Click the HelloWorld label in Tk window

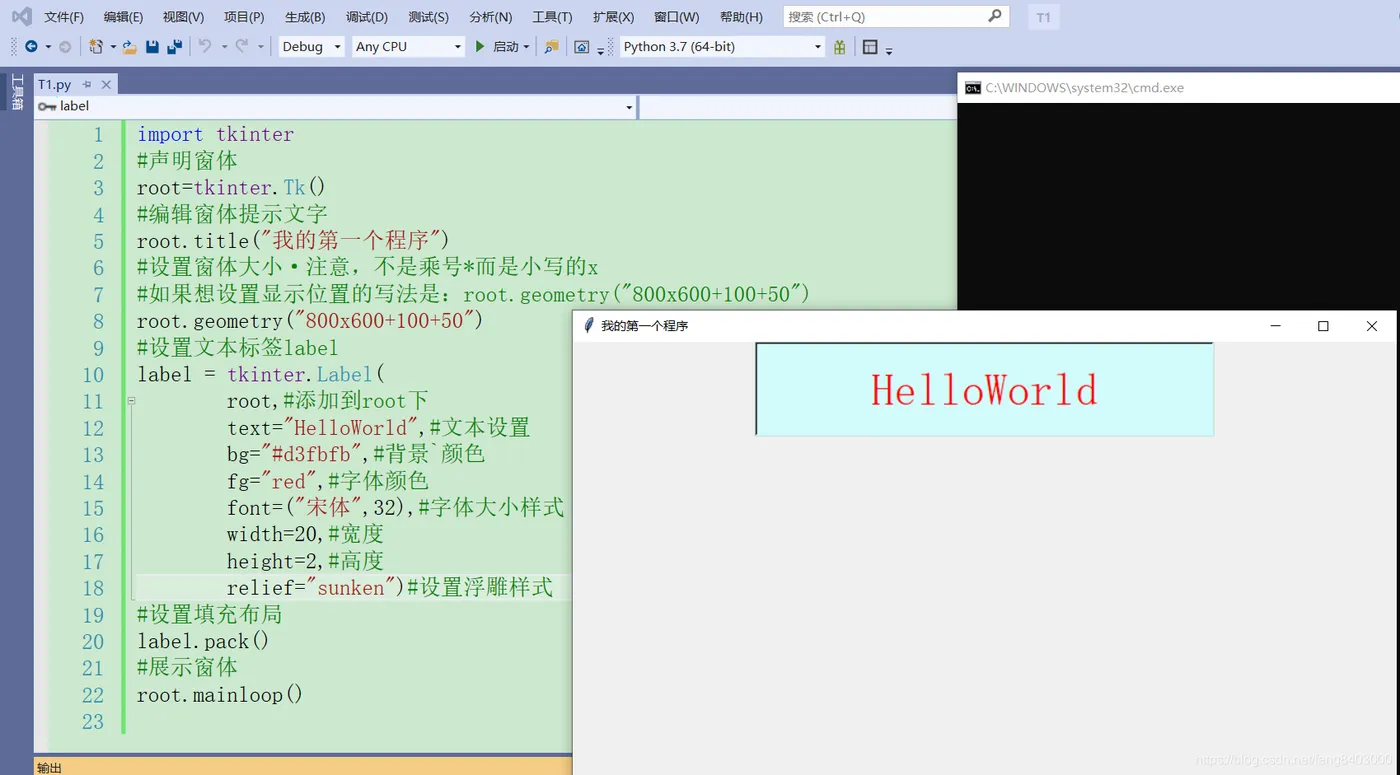[985, 389]
